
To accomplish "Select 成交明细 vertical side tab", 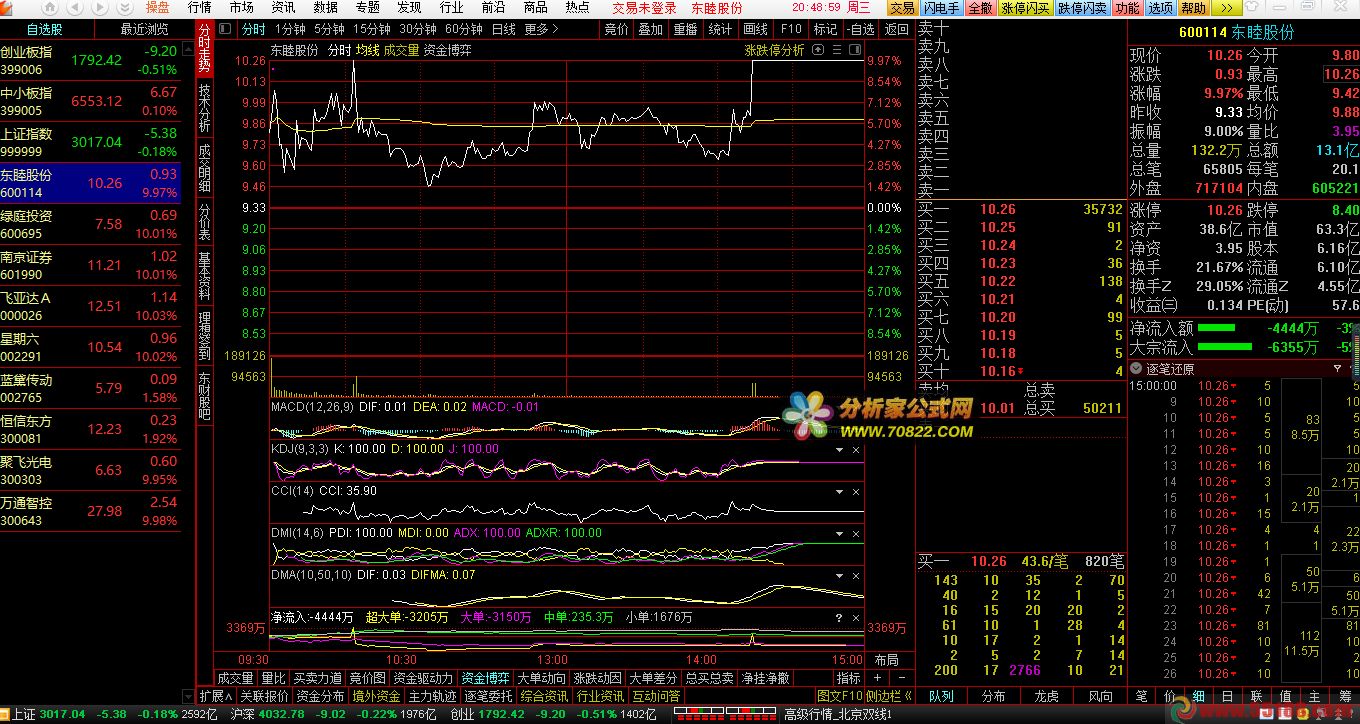I will click(204, 169).
